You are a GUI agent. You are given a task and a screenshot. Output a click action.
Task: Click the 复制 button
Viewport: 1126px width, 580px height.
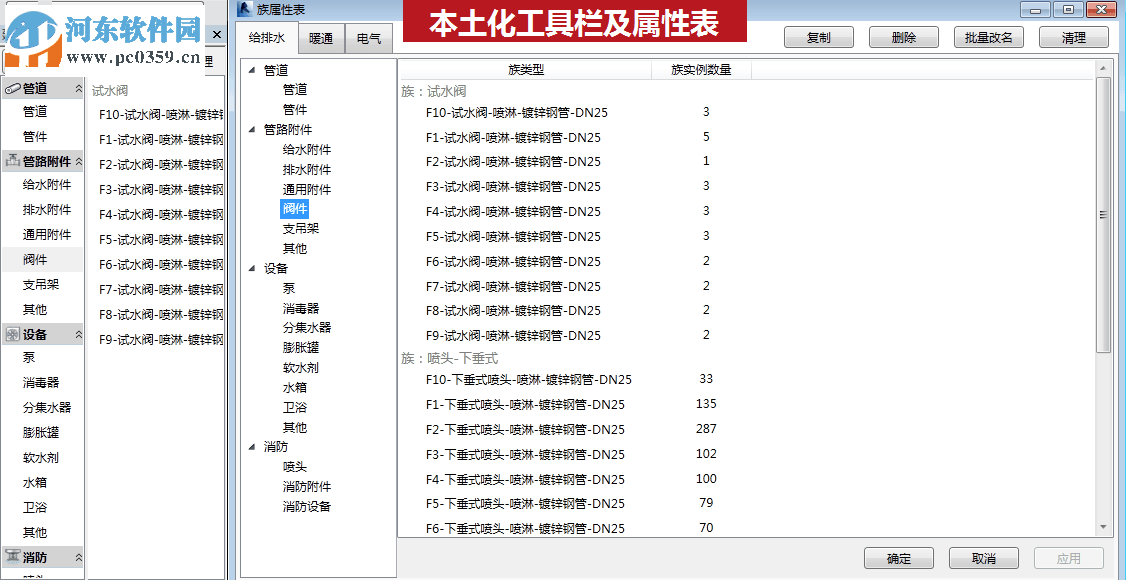pyautogui.click(x=819, y=38)
